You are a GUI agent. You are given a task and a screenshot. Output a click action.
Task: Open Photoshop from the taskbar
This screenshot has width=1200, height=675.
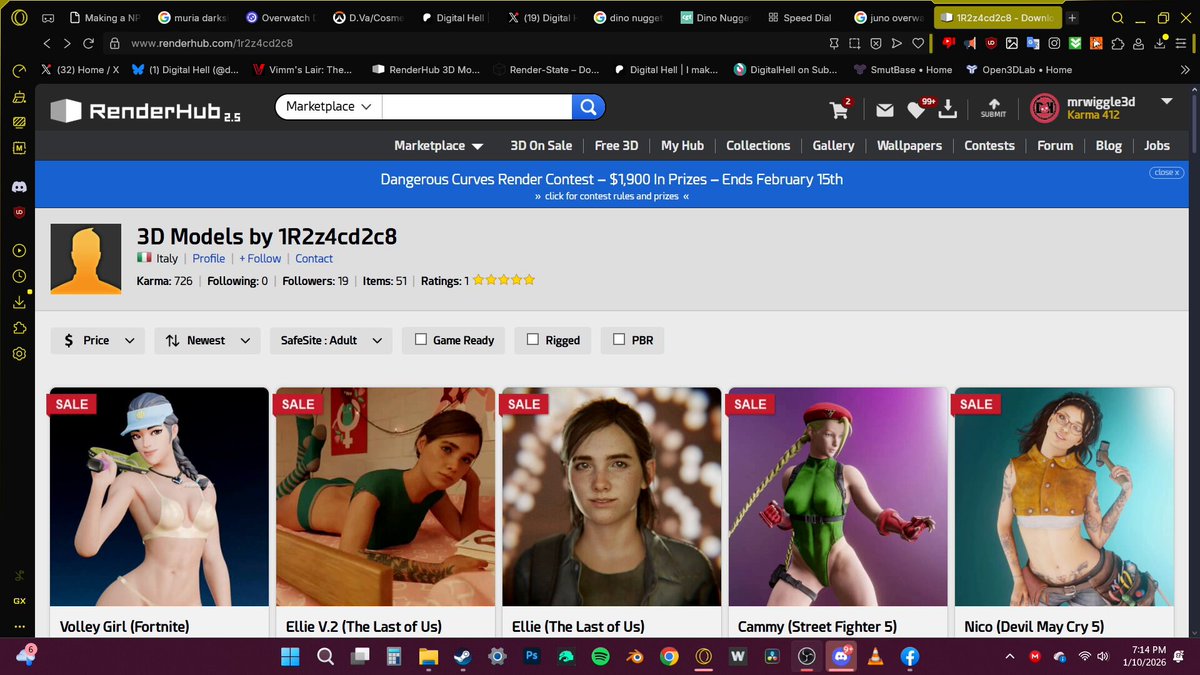tap(532, 657)
